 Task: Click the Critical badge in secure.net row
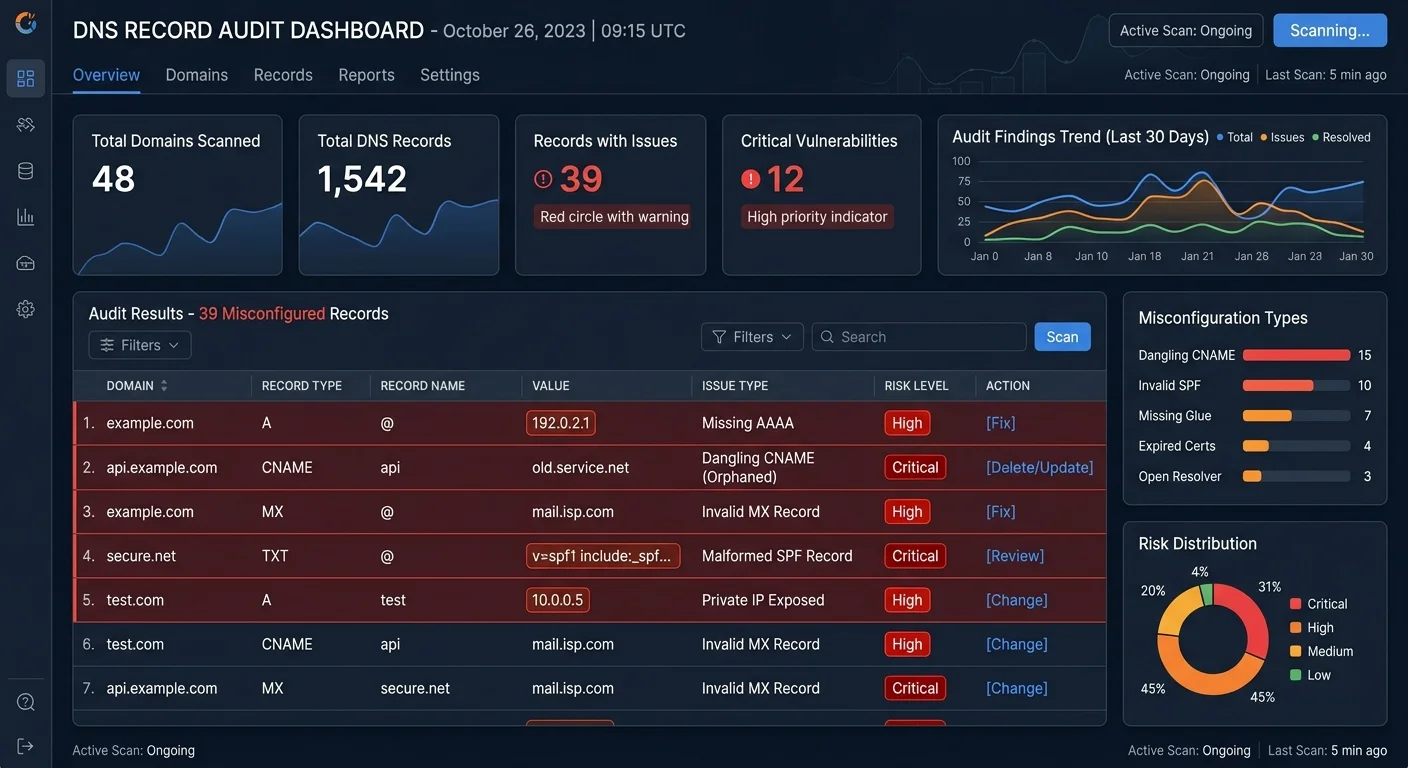pyautogui.click(x=915, y=556)
